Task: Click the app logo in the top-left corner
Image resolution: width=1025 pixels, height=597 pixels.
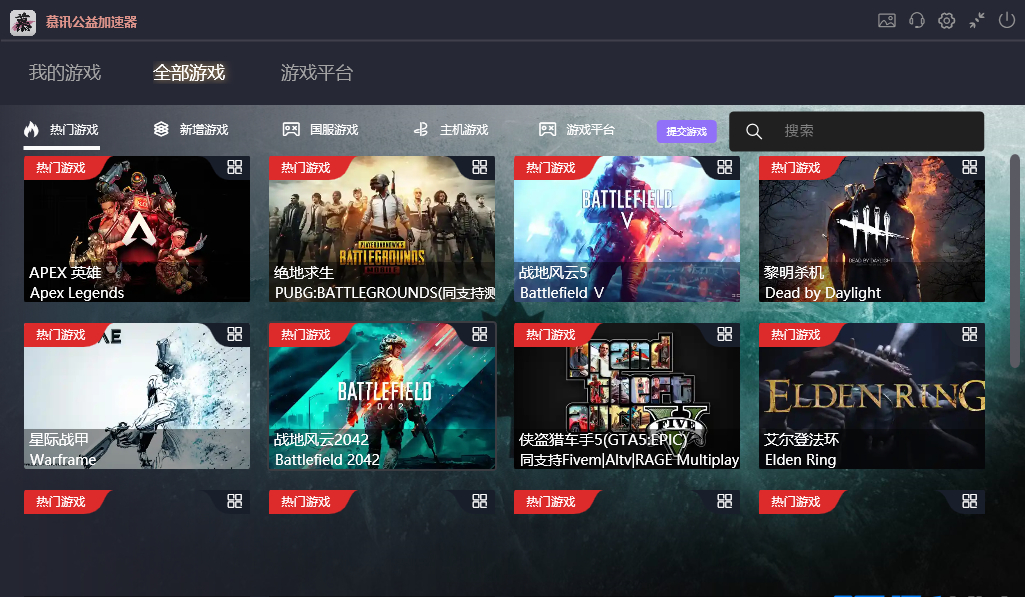Action: point(23,22)
